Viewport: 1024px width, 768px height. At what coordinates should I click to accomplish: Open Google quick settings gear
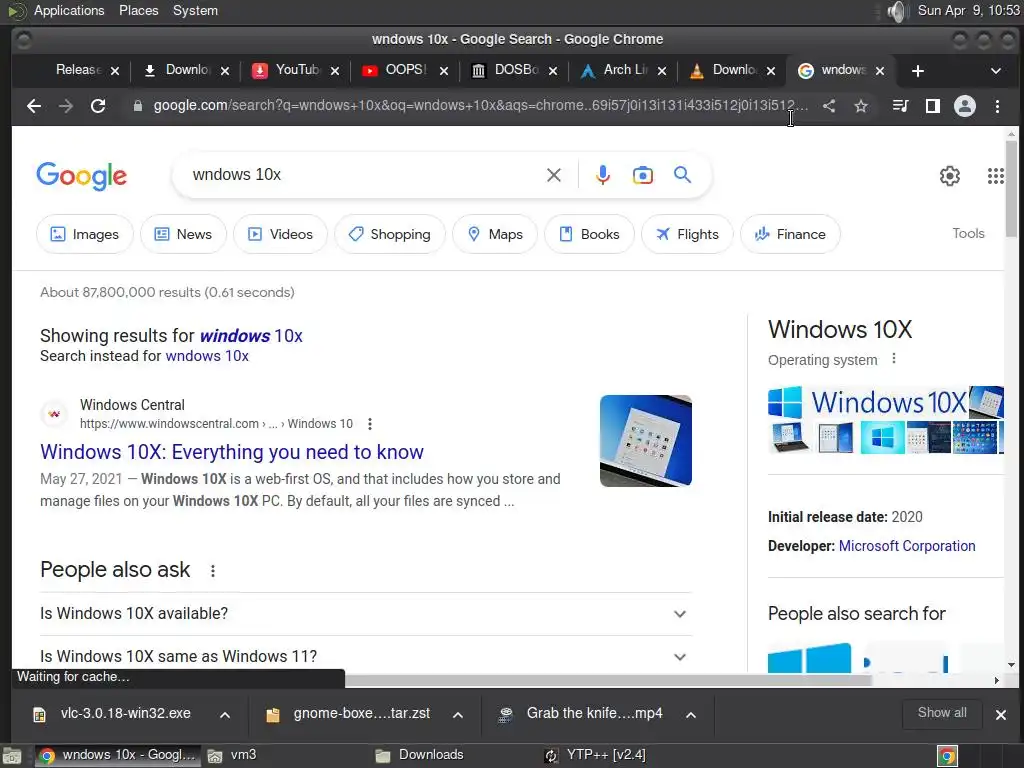point(950,176)
